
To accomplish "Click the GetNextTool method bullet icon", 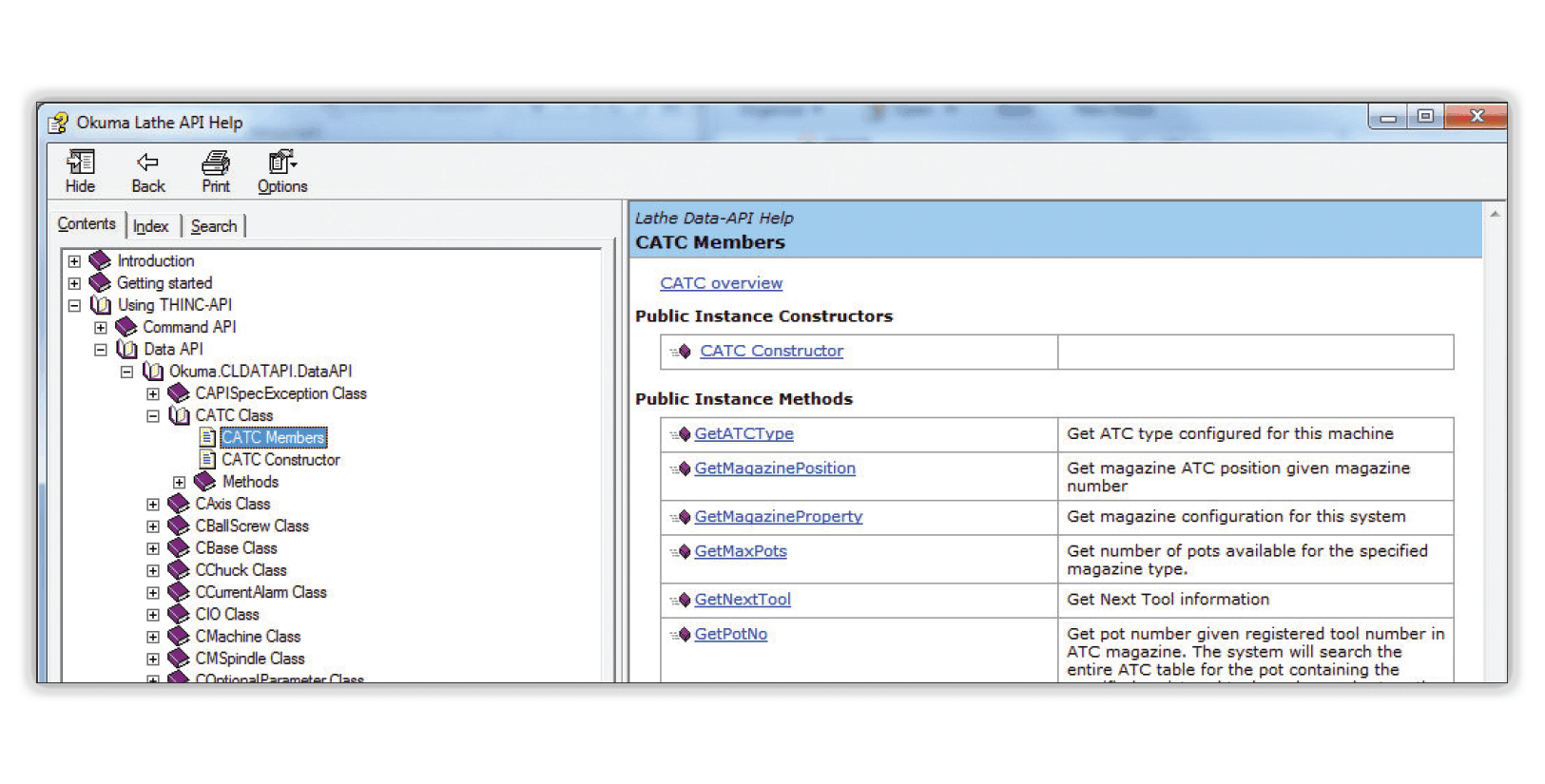I will click(x=681, y=601).
